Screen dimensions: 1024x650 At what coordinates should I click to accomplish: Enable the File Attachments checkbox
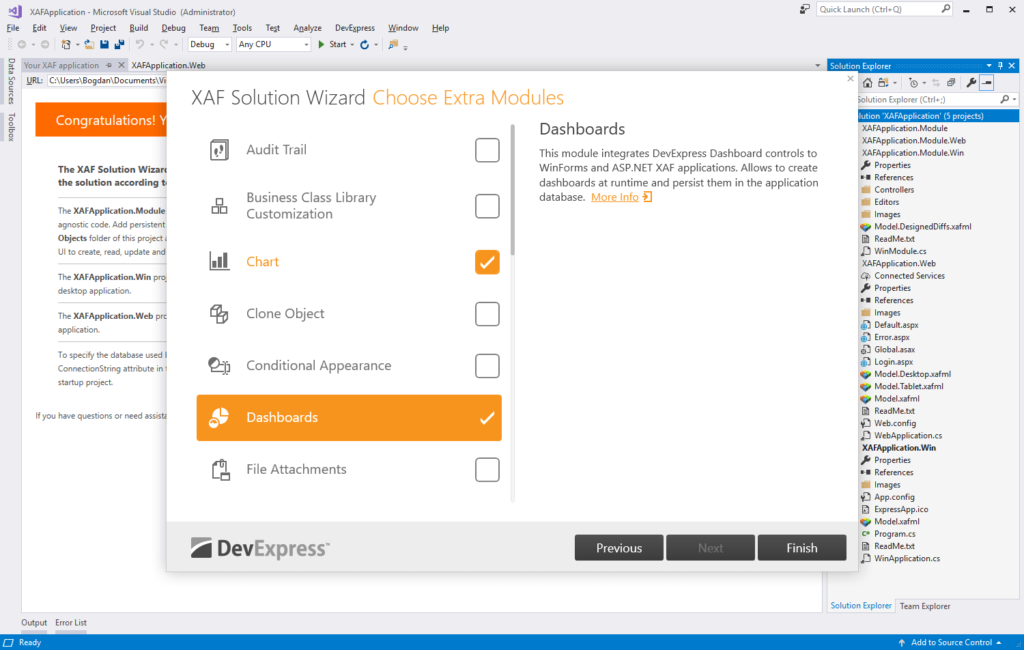point(487,469)
